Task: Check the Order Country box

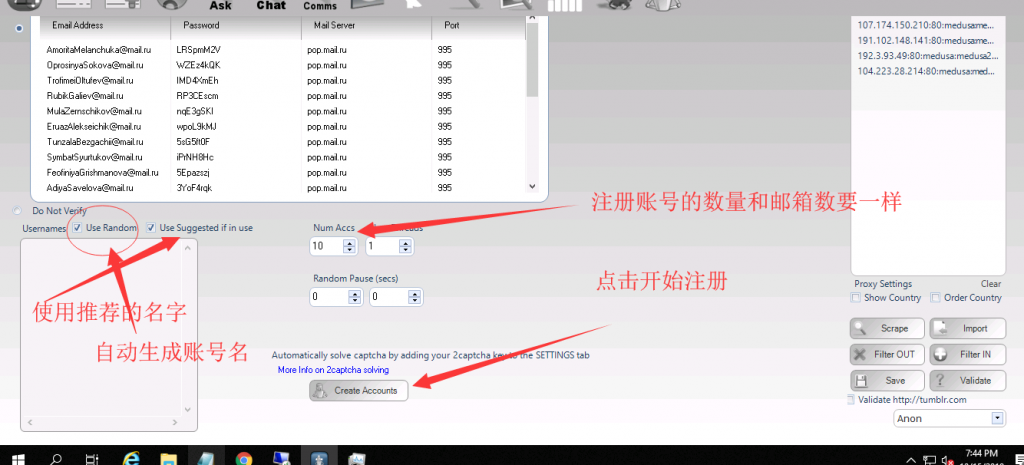Action: [935, 298]
